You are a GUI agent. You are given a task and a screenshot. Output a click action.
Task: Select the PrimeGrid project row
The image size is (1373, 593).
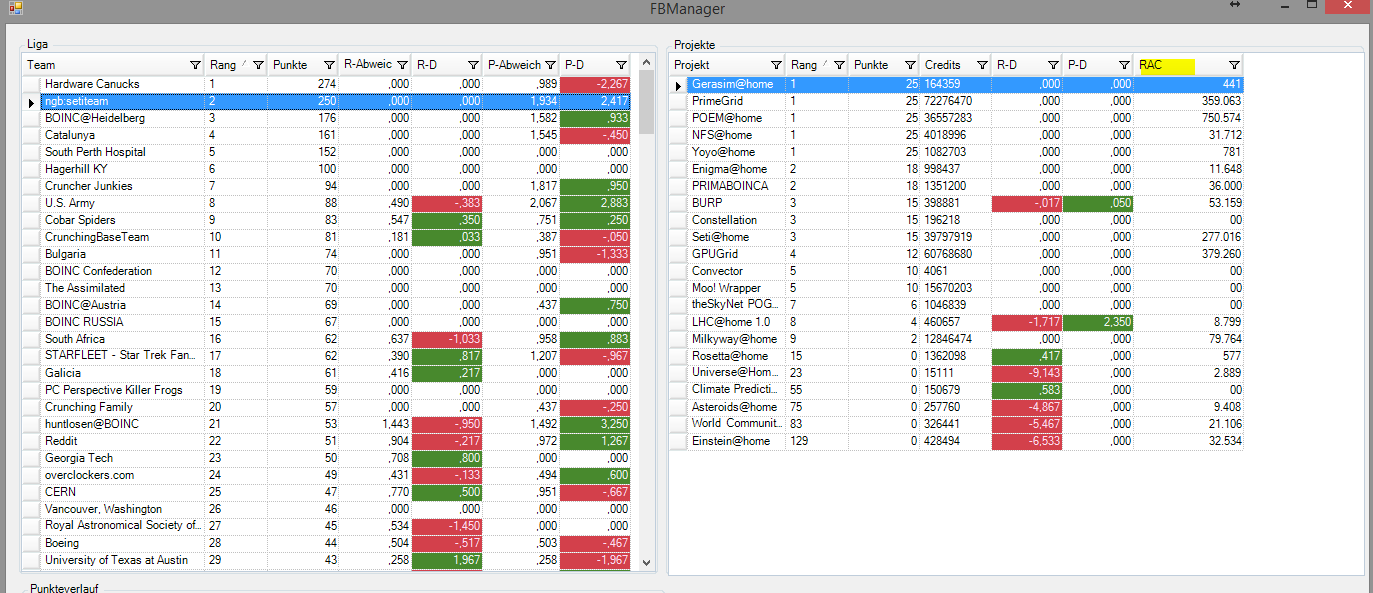point(956,101)
